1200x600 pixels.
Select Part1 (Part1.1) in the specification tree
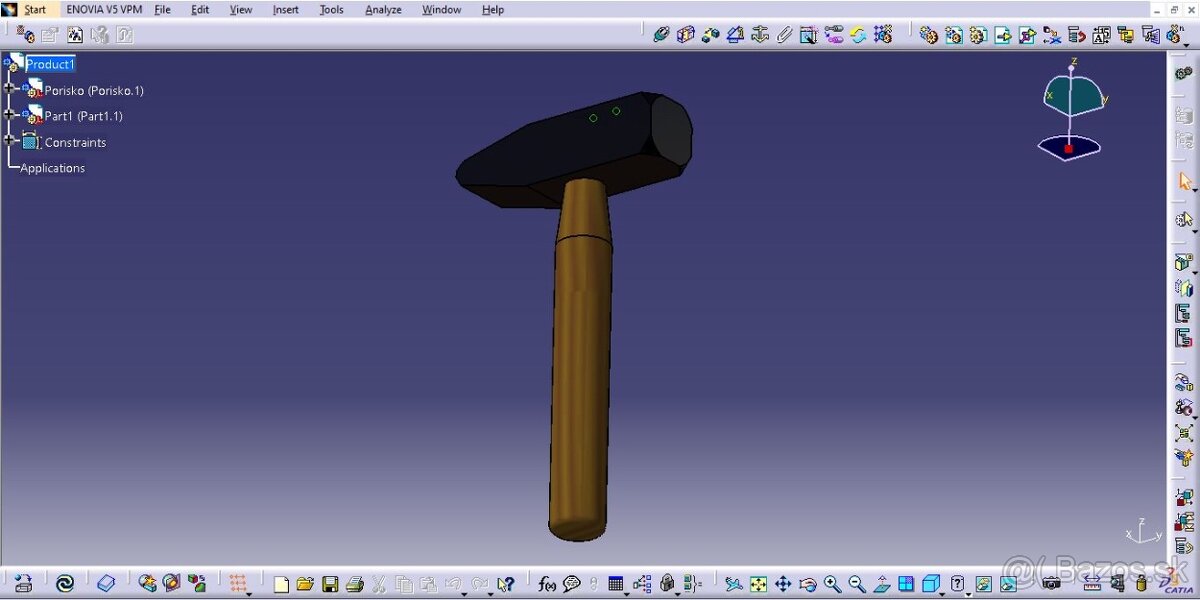click(84, 115)
